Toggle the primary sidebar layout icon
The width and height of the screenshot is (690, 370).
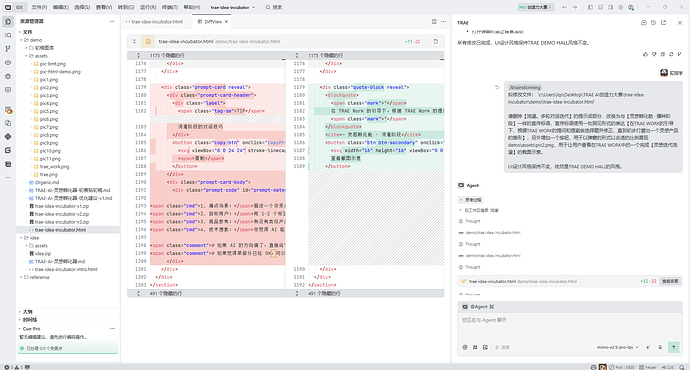coord(591,7)
